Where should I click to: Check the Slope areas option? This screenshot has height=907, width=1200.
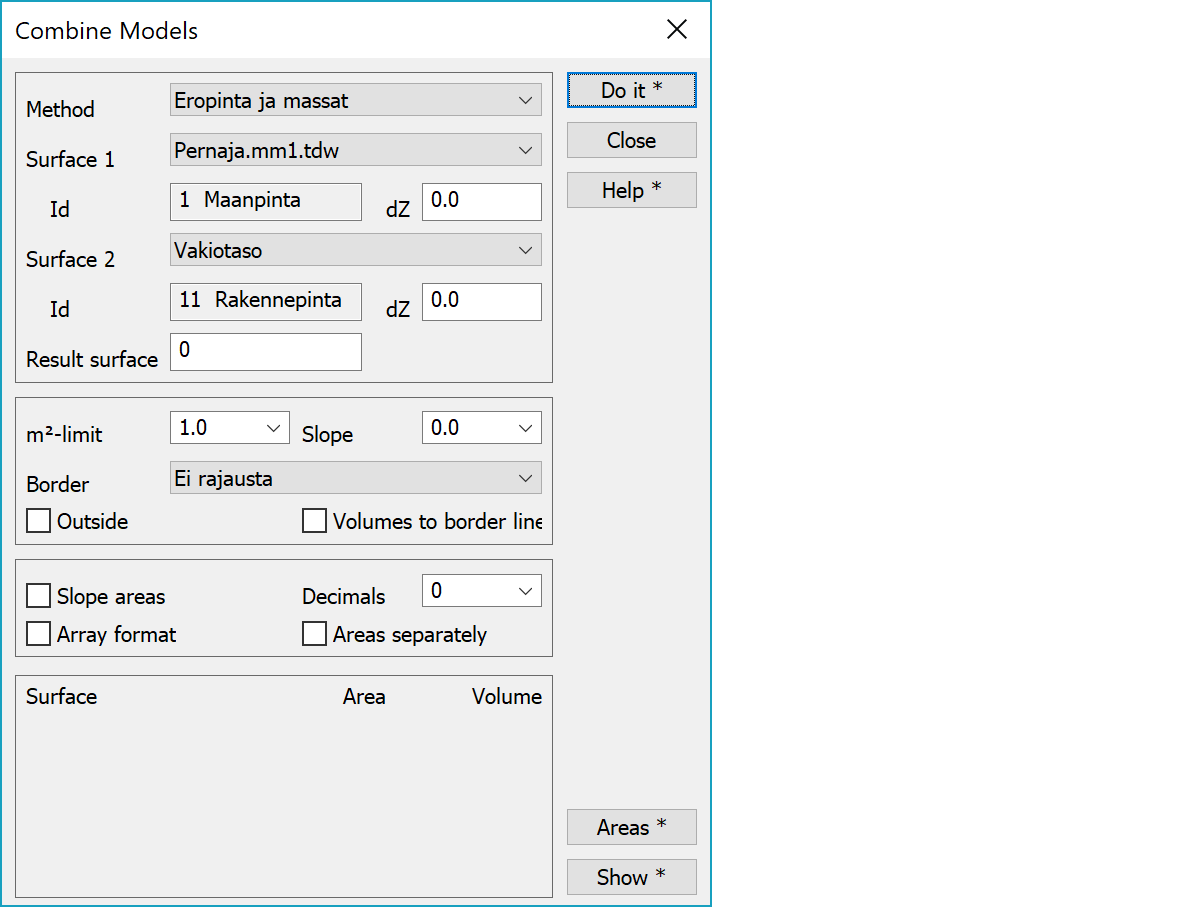tap(39, 596)
